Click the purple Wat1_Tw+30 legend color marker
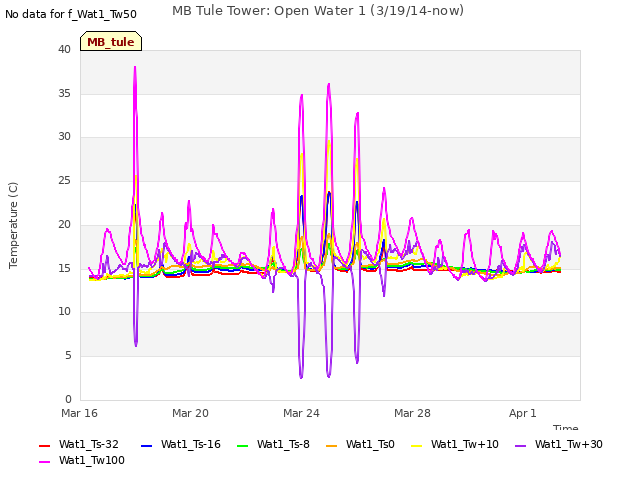 pos(521,445)
